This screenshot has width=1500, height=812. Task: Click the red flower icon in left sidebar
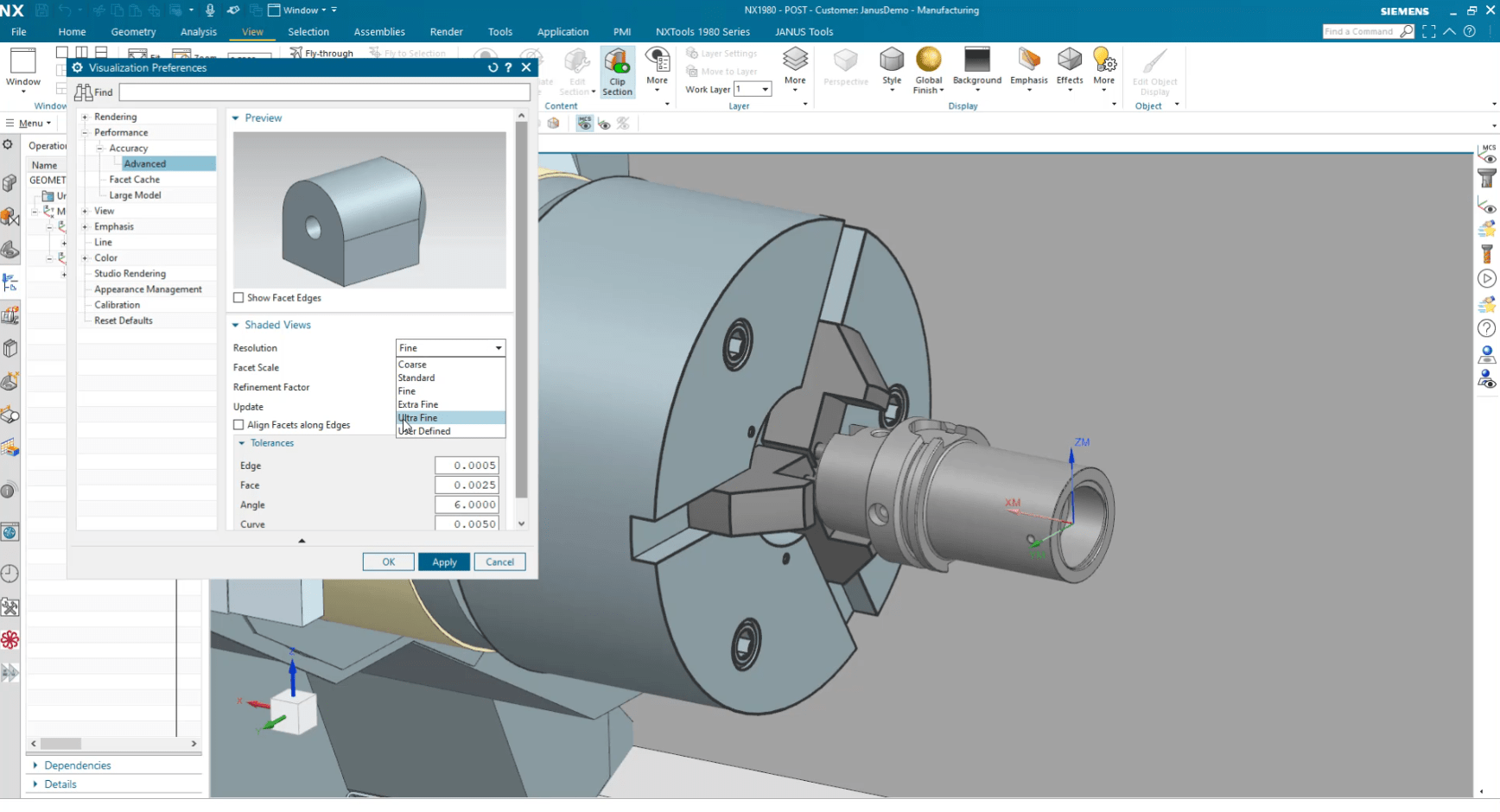pos(10,640)
